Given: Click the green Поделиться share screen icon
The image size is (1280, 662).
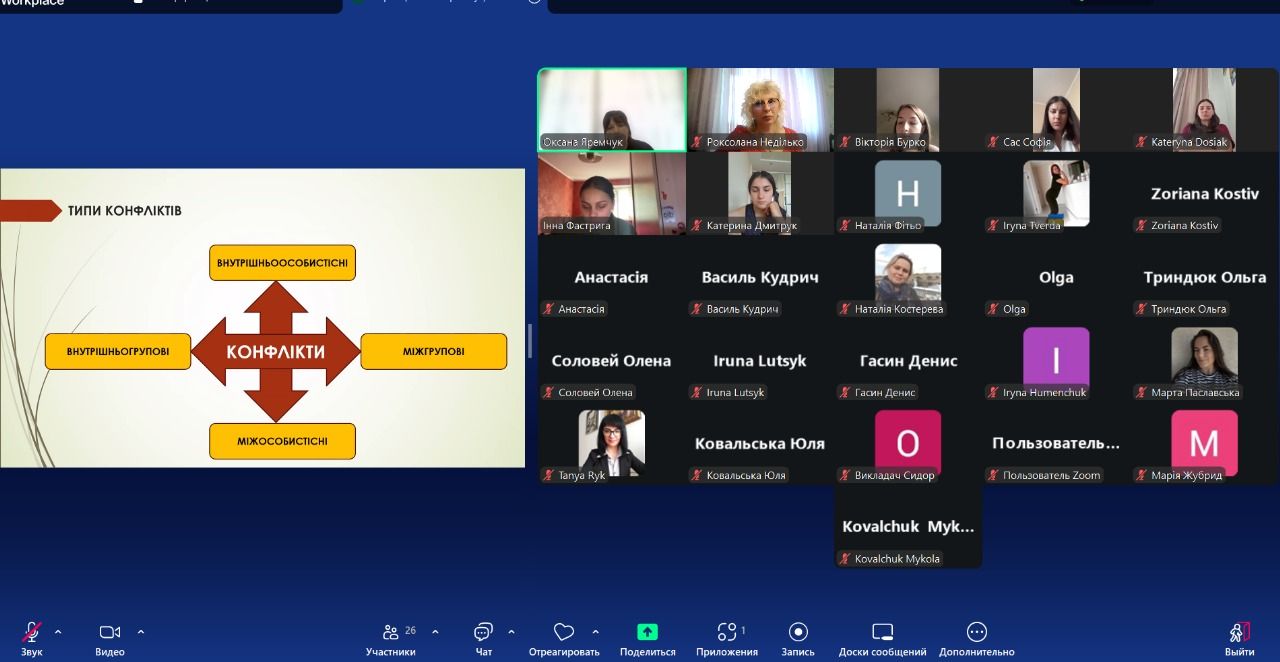Looking at the screenshot, I should pos(647,632).
